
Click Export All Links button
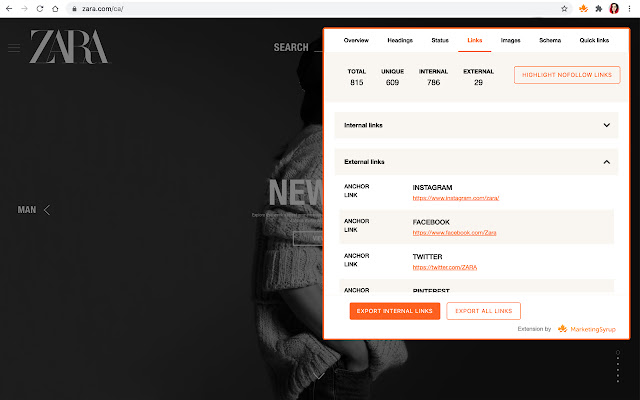[484, 311]
